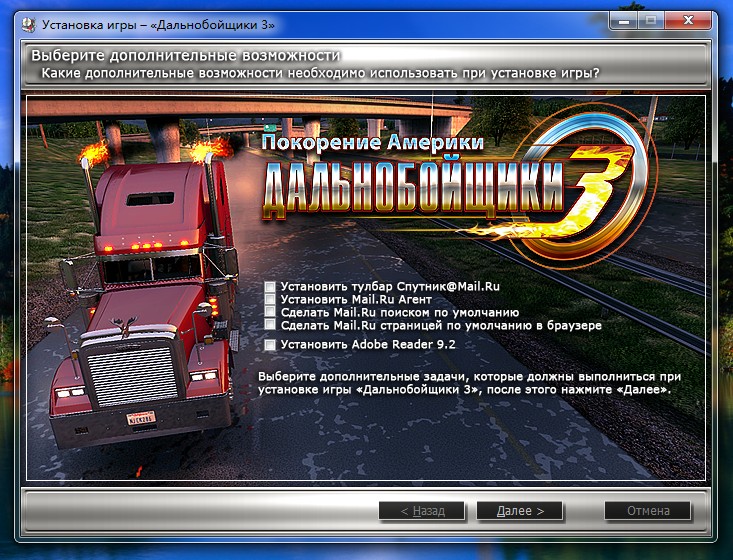
Task: Toggle 'Сделать Mail.Ru поиском по умолчанию' checkbox
Action: 270,313
